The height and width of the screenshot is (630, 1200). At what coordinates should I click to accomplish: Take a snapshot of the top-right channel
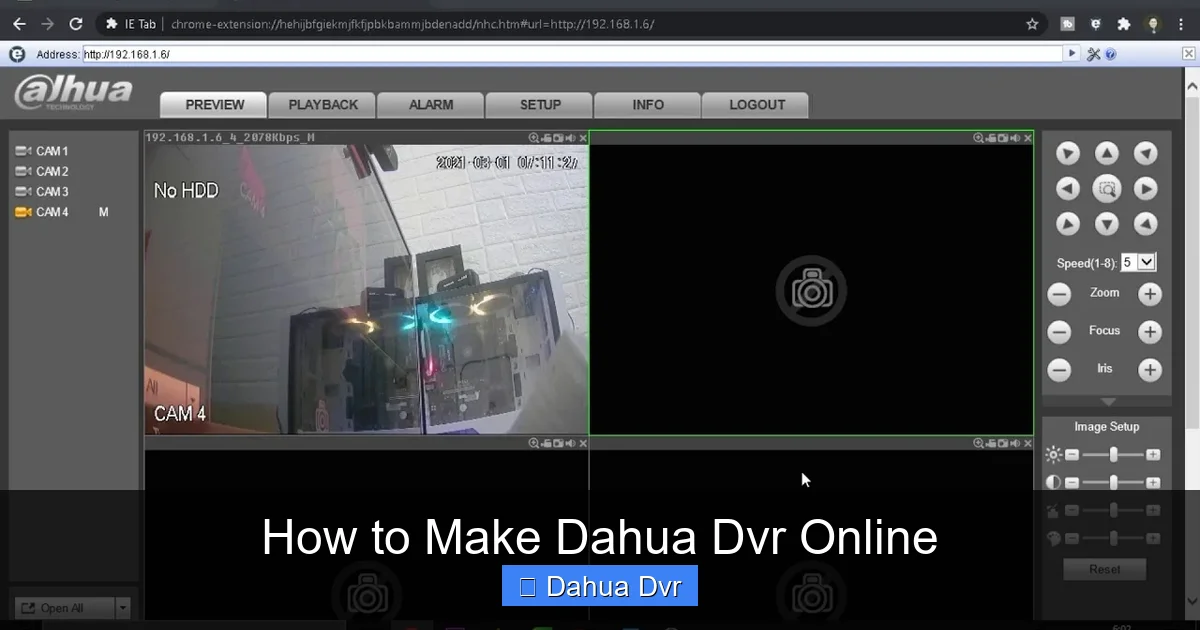coord(1001,138)
